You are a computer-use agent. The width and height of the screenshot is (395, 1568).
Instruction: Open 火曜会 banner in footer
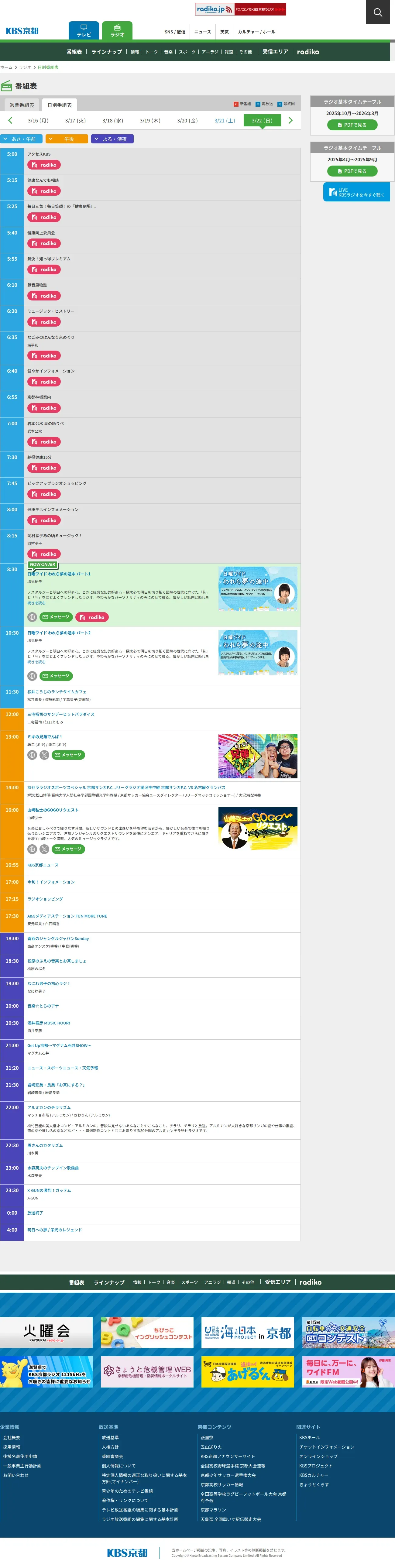point(46,1333)
